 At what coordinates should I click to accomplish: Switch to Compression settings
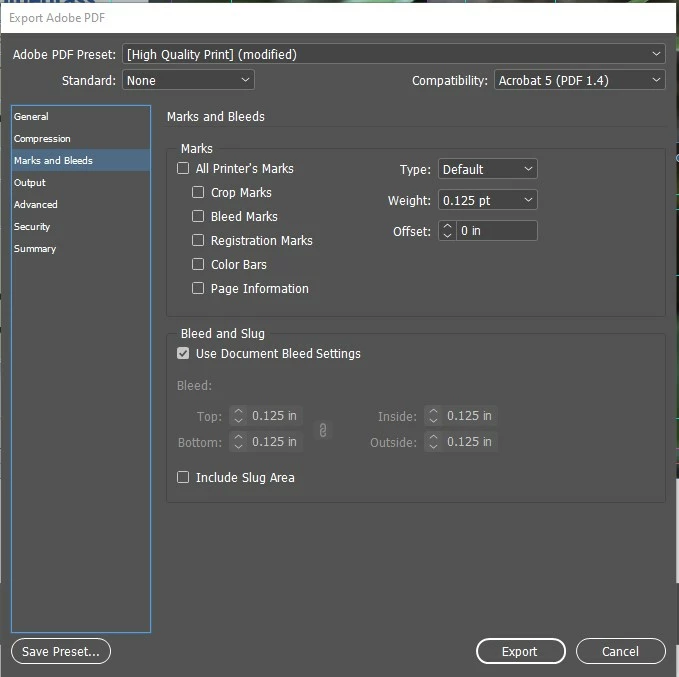tap(81, 138)
